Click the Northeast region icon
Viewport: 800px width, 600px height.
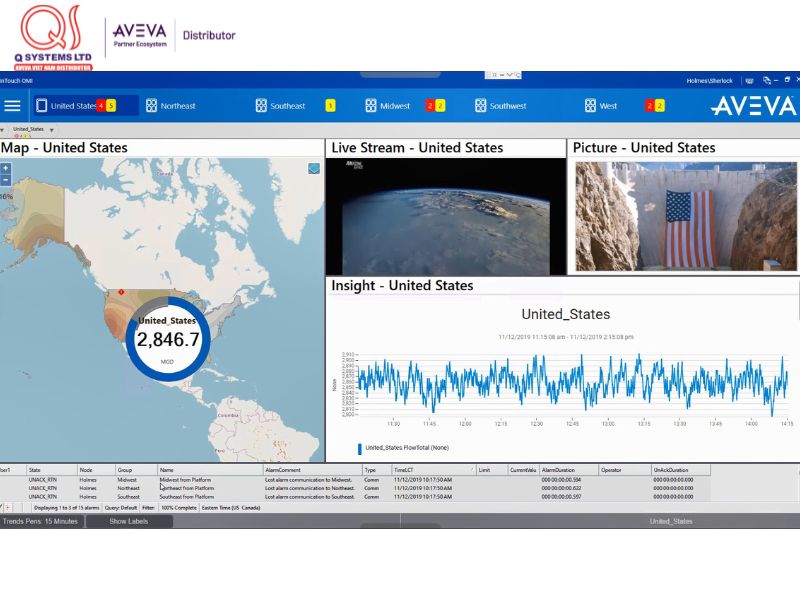click(151, 106)
